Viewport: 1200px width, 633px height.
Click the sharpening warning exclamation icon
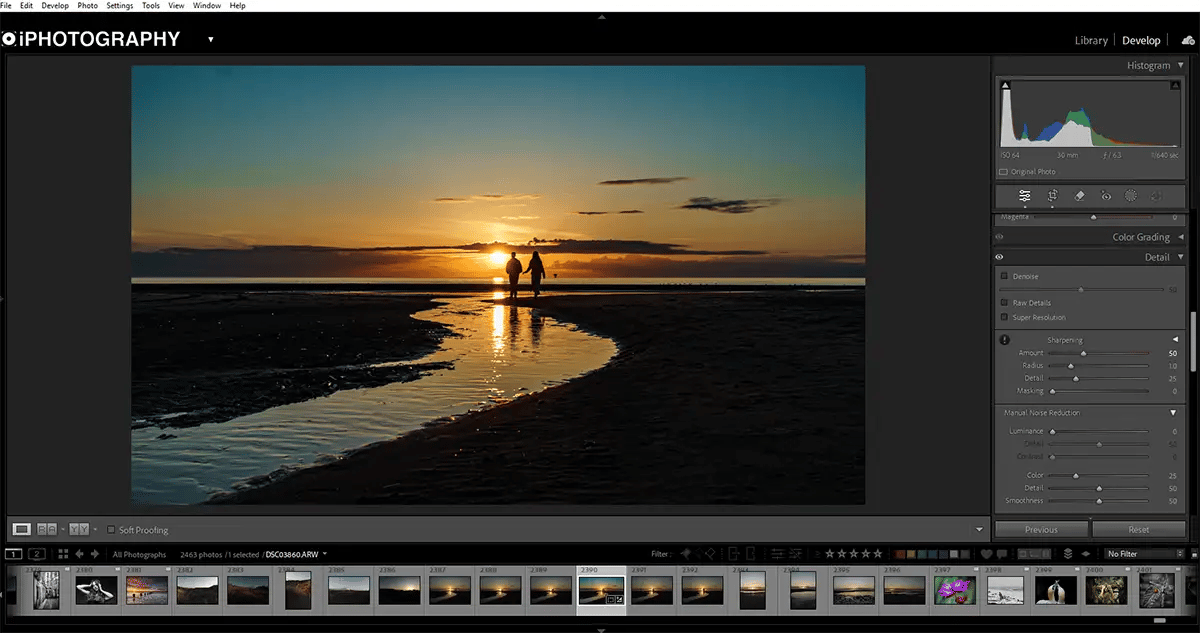tap(1005, 340)
